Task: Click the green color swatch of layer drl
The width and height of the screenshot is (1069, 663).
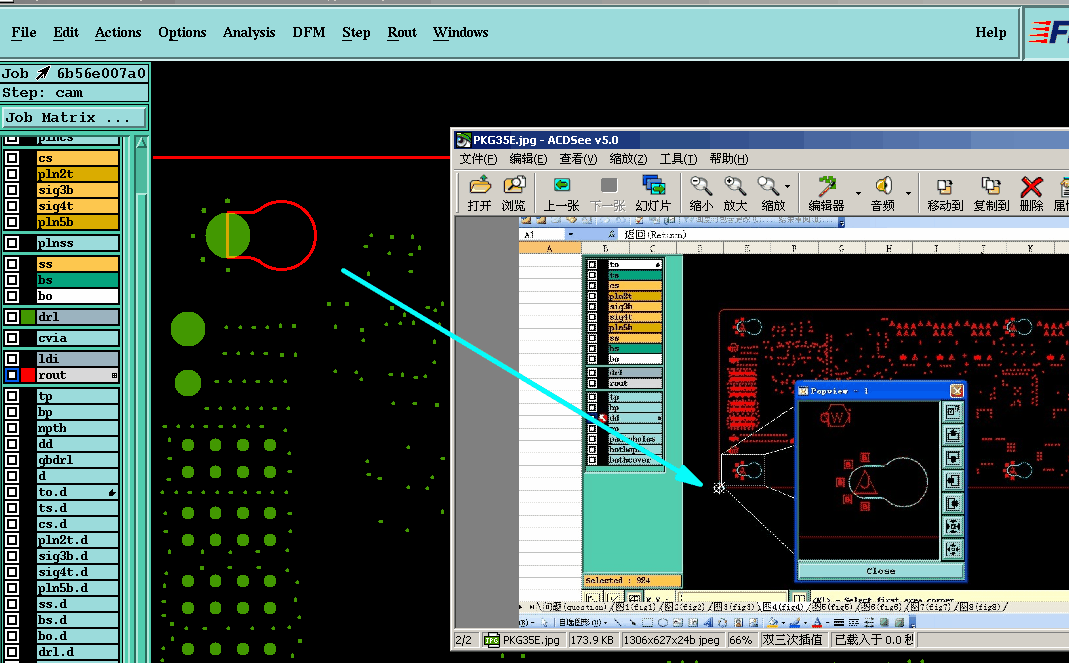Action: (28, 316)
